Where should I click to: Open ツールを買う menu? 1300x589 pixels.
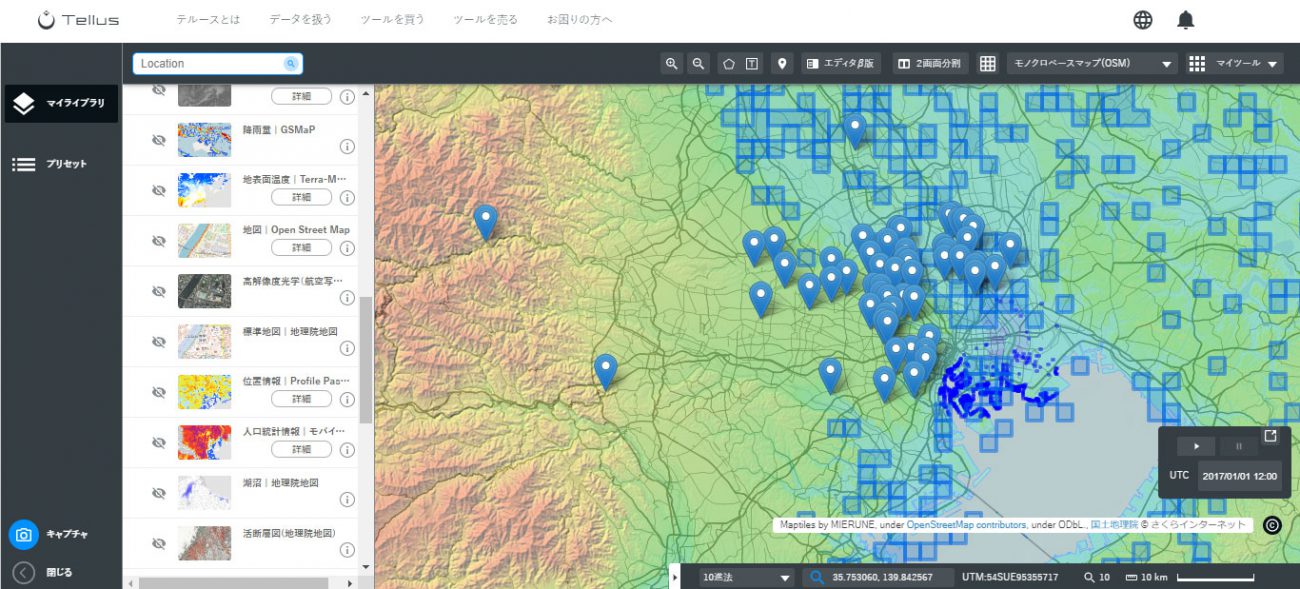tap(392, 20)
